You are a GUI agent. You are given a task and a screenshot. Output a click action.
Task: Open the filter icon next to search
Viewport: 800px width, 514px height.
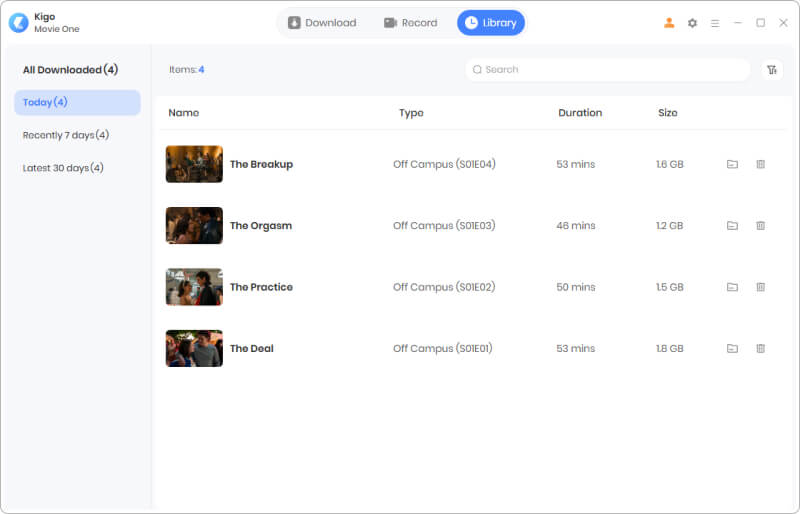[x=772, y=69]
